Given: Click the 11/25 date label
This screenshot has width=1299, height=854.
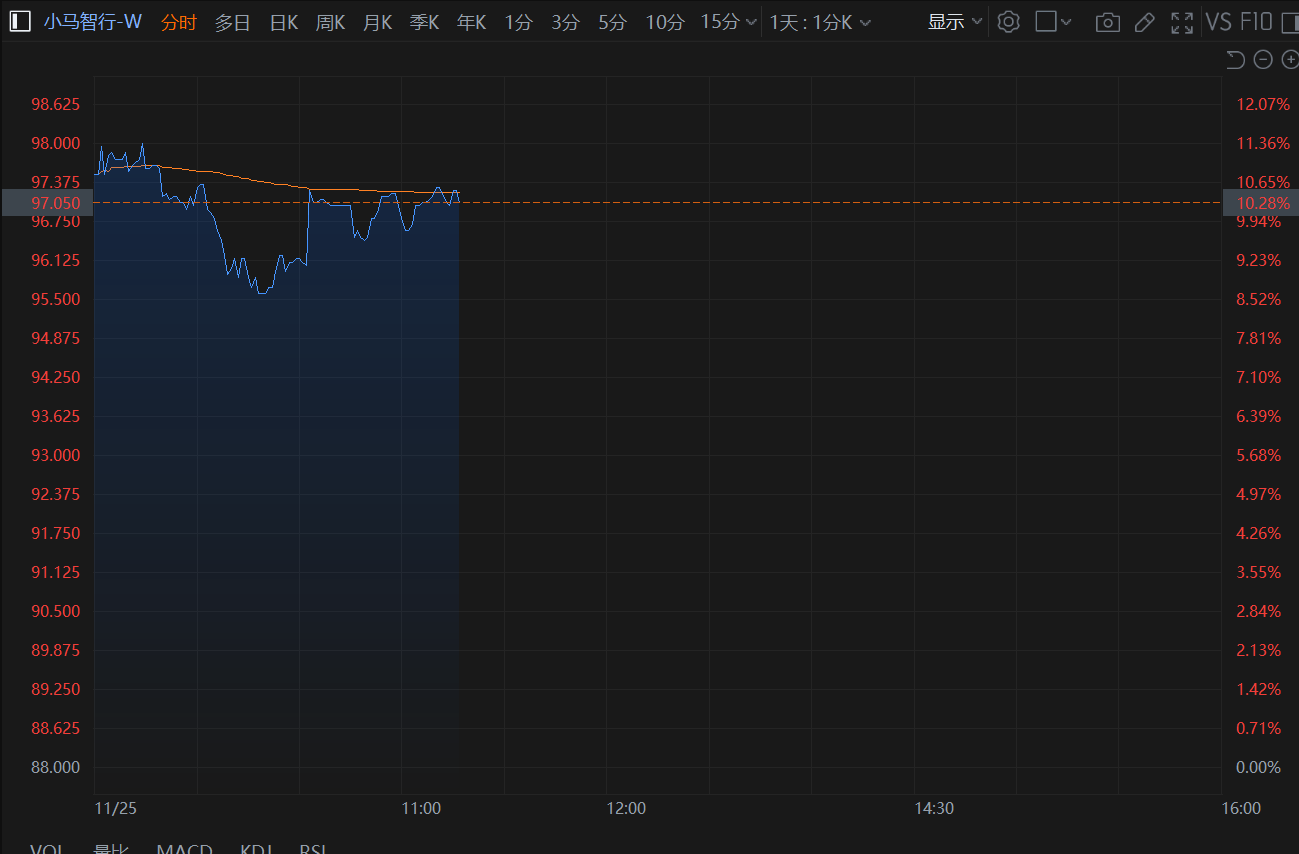Looking at the screenshot, I should coord(114,808).
